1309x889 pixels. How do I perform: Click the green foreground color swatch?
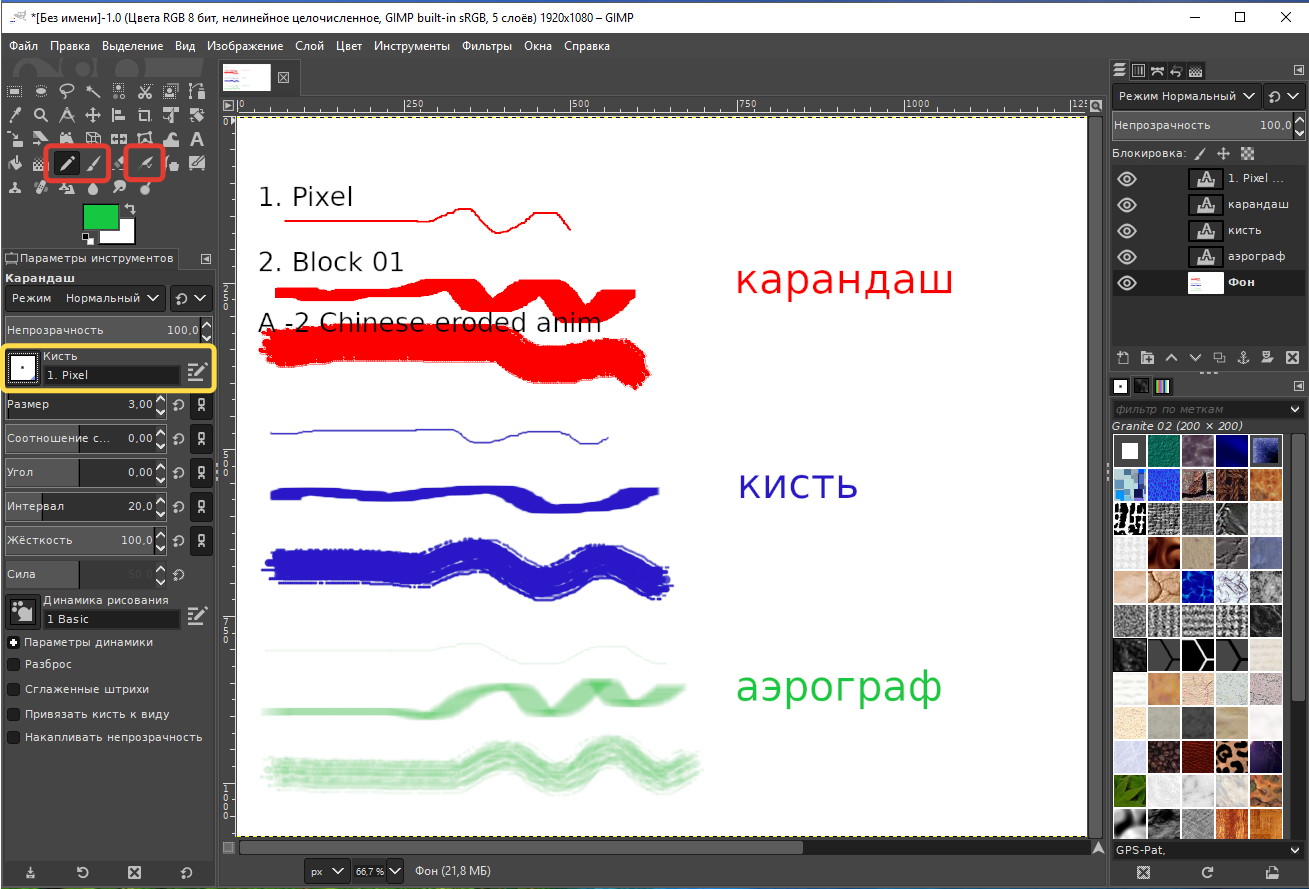point(101,217)
